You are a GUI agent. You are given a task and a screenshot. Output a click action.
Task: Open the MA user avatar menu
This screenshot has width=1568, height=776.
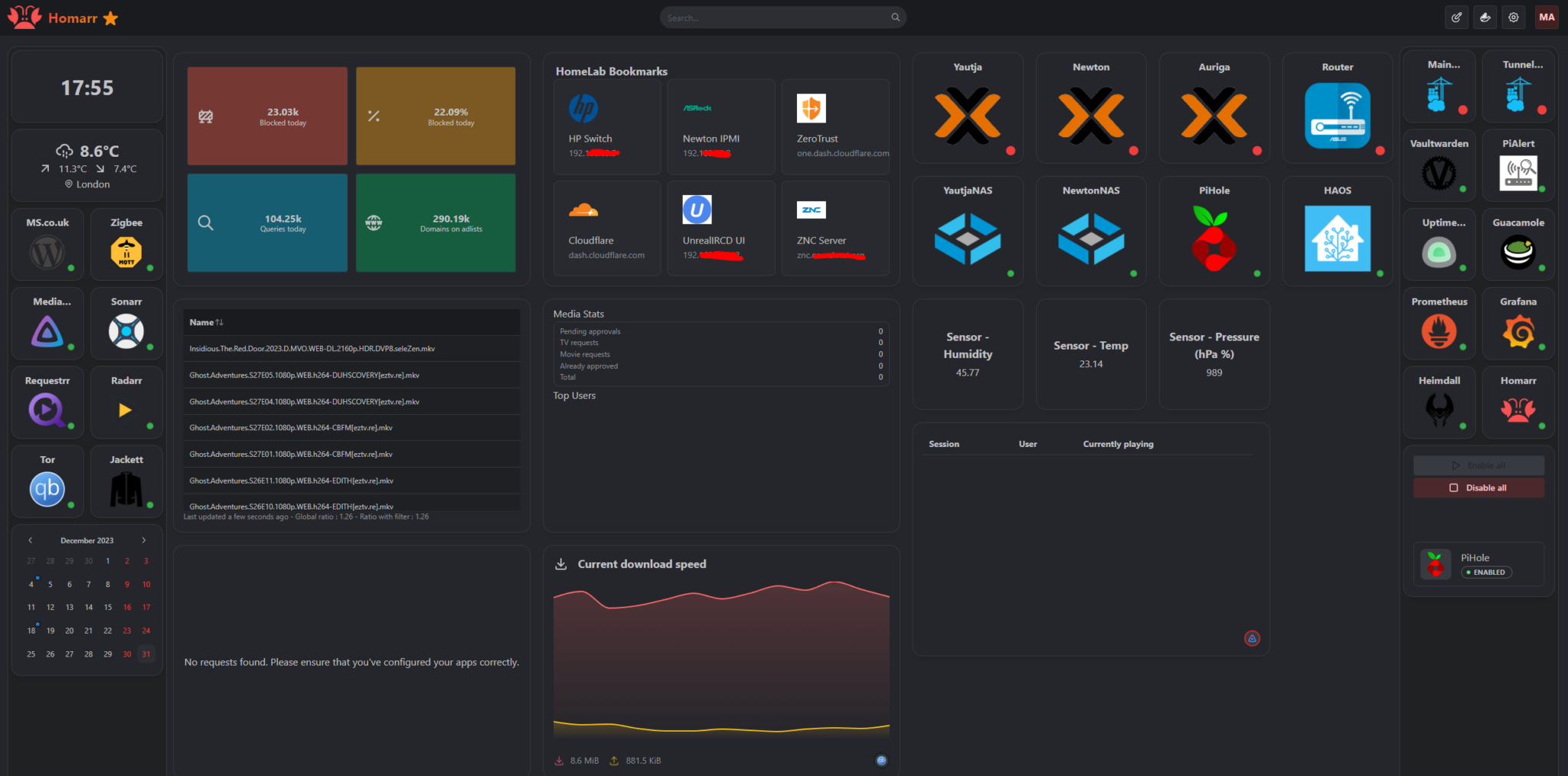point(1547,17)
